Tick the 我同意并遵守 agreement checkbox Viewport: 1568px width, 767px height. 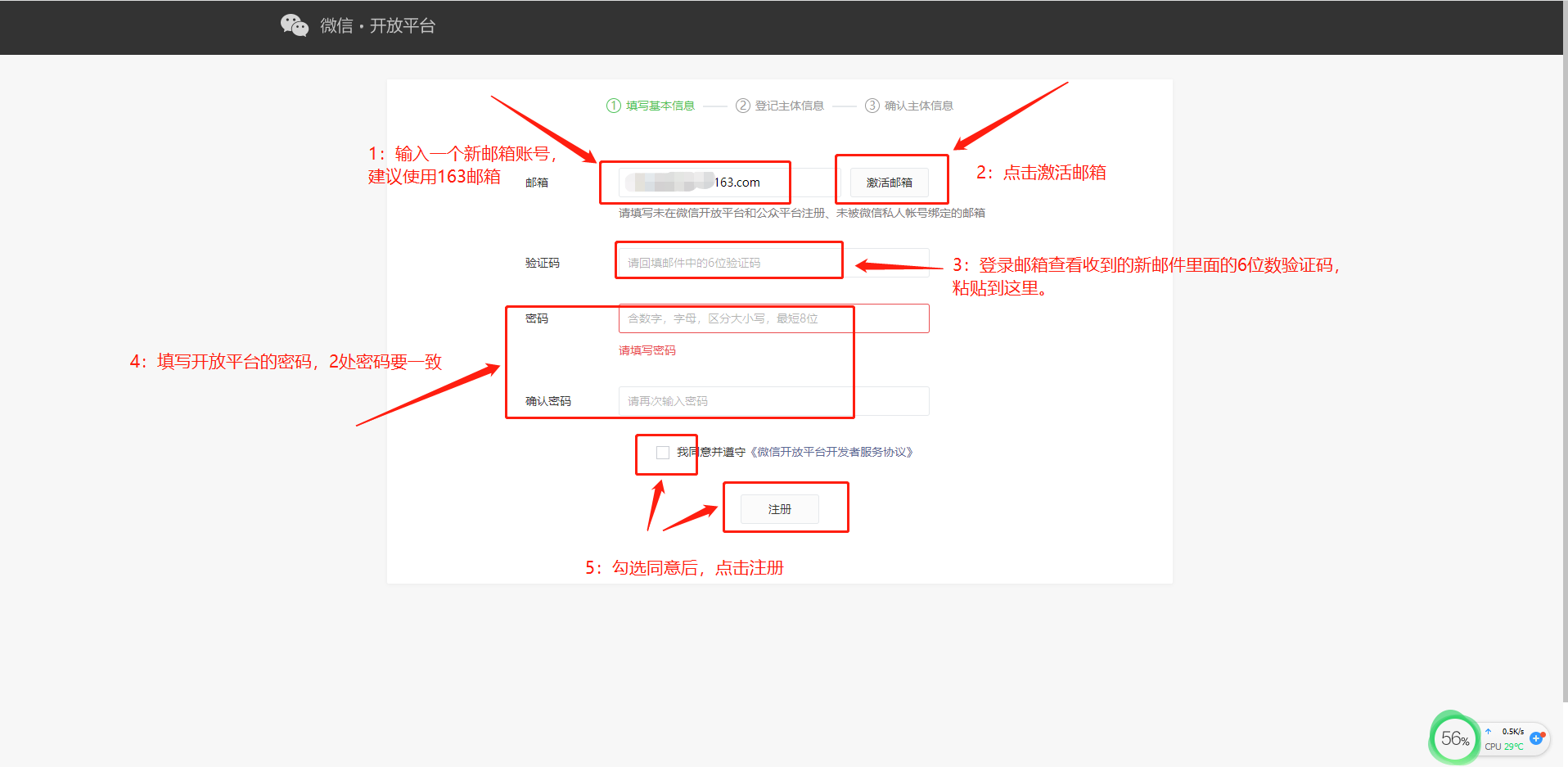[x=663, y=453]
